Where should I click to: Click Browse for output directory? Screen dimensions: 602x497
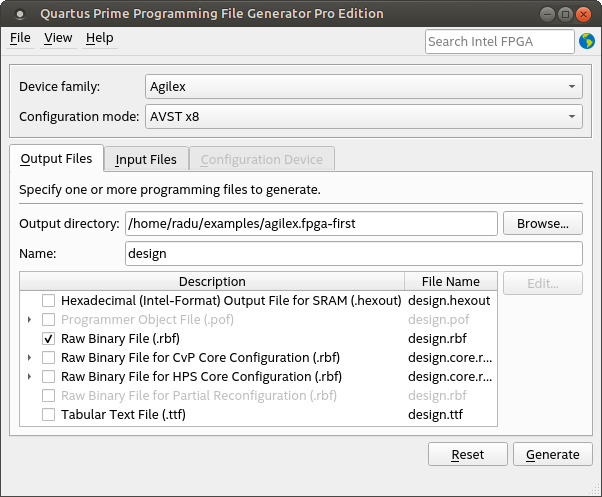click(x=542, y=224)
